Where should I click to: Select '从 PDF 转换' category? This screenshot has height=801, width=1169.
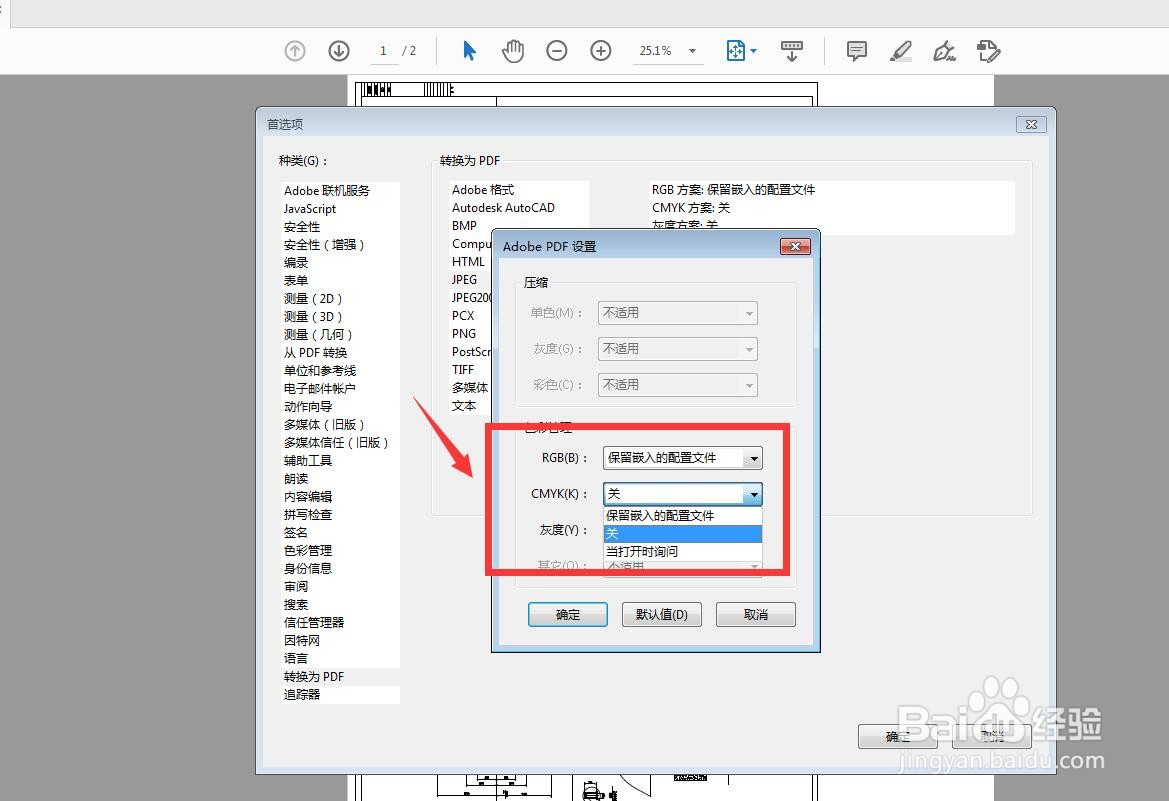(315, 353)
